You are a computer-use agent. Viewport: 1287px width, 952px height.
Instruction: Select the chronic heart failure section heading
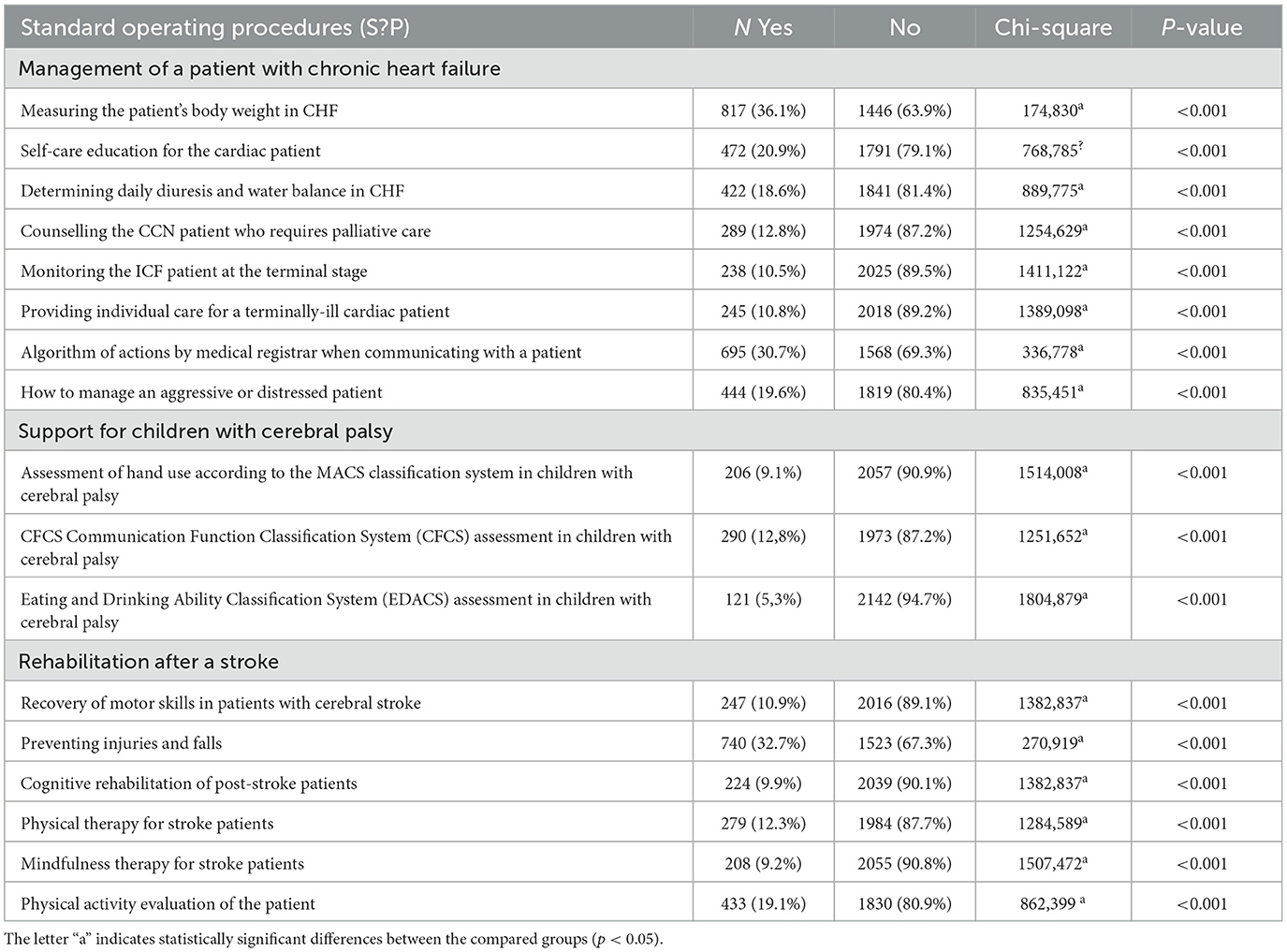click(x=259, y=68)
